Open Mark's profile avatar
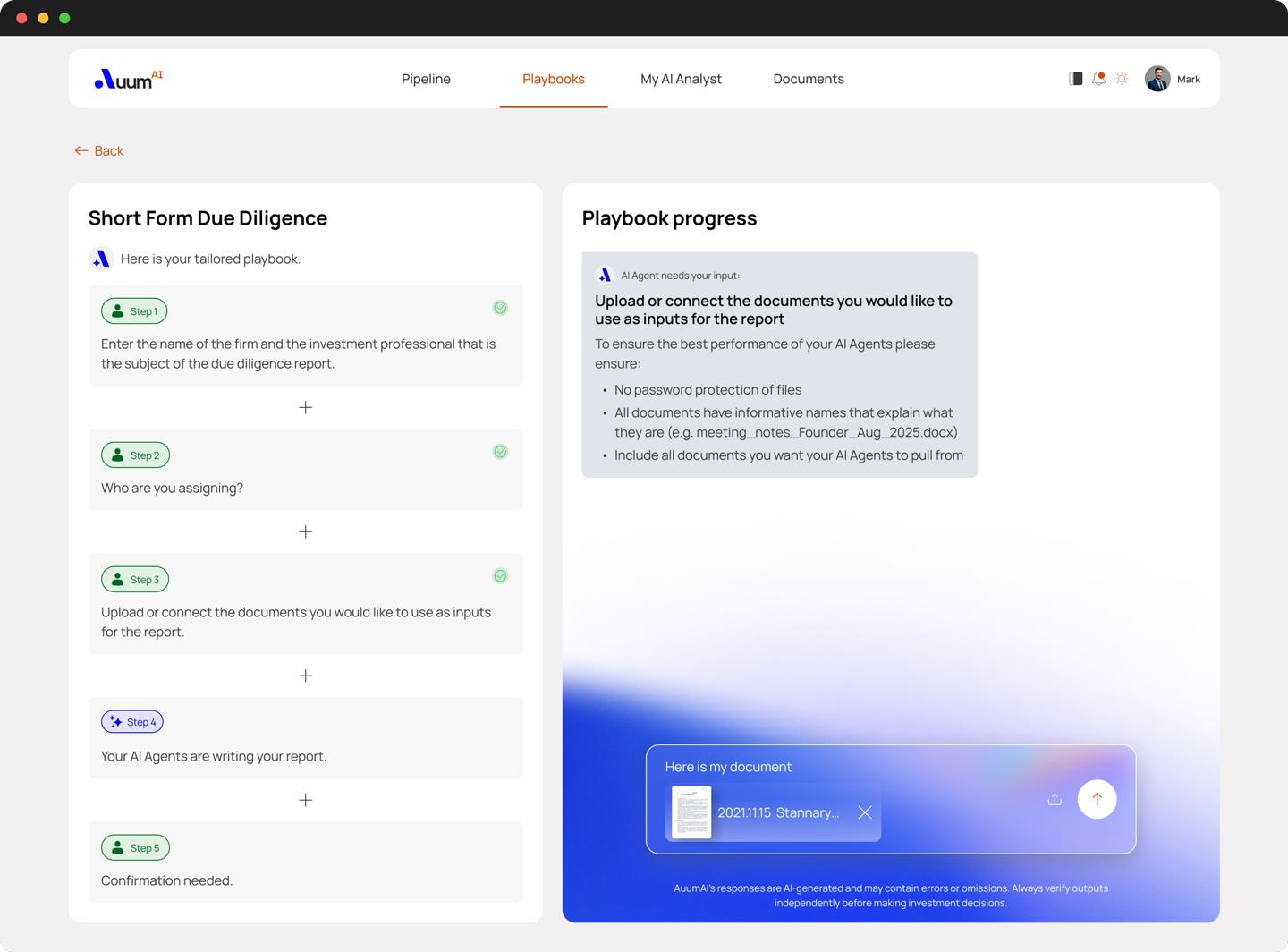Screen dimensions: 1288x952 1157,79
